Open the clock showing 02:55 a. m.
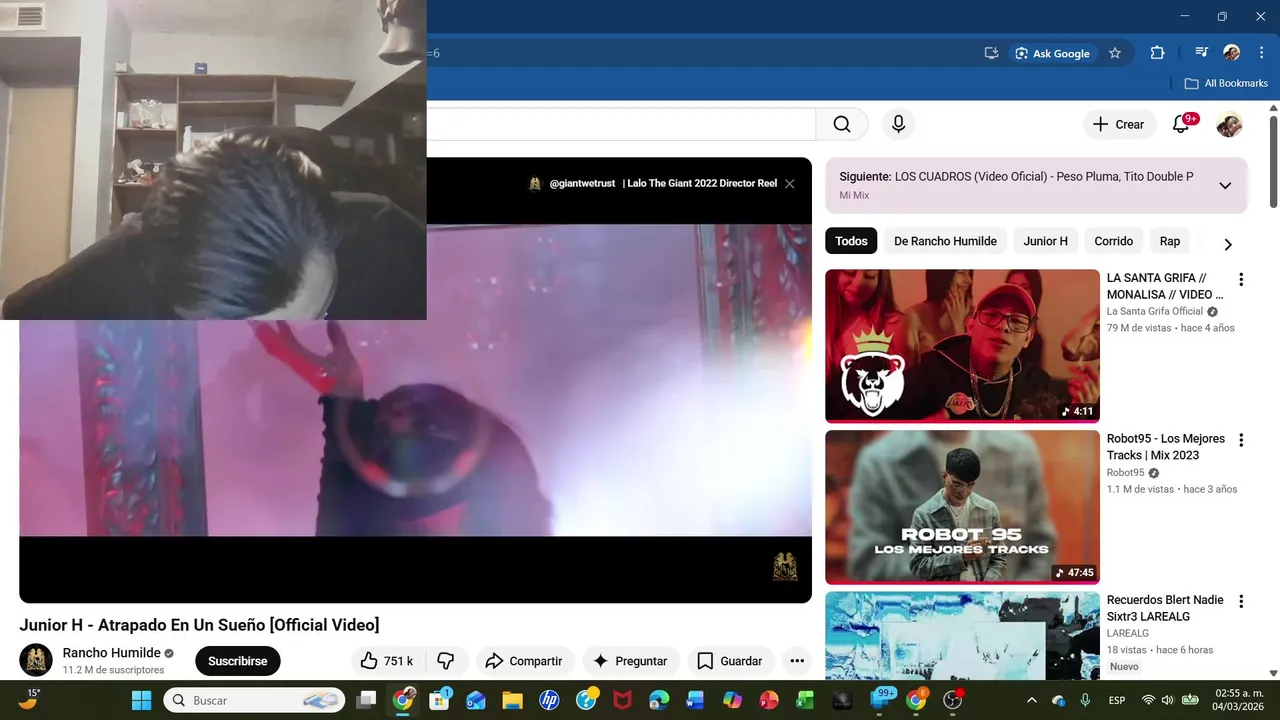The width and height of the screenshot is (1280, 720). 1238,700
